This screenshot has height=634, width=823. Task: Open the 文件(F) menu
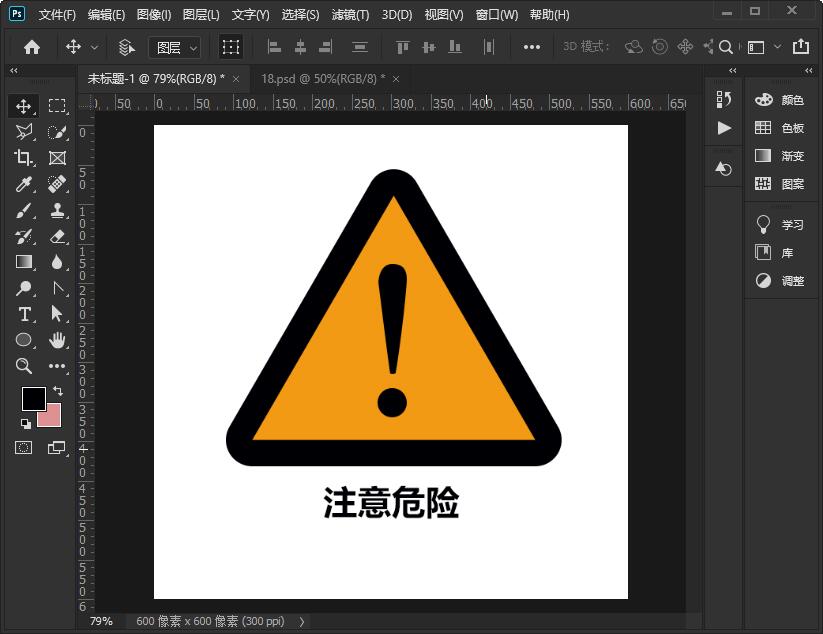click(x=57, y=15)
